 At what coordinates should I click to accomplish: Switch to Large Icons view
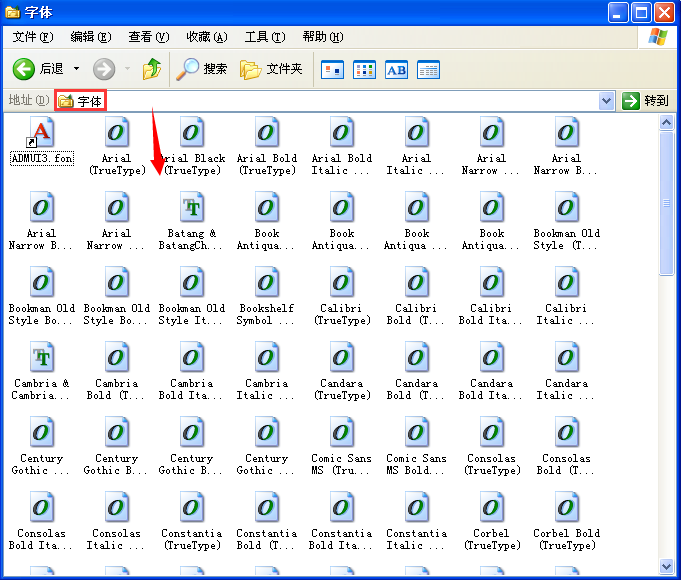[x=332, y=70]
